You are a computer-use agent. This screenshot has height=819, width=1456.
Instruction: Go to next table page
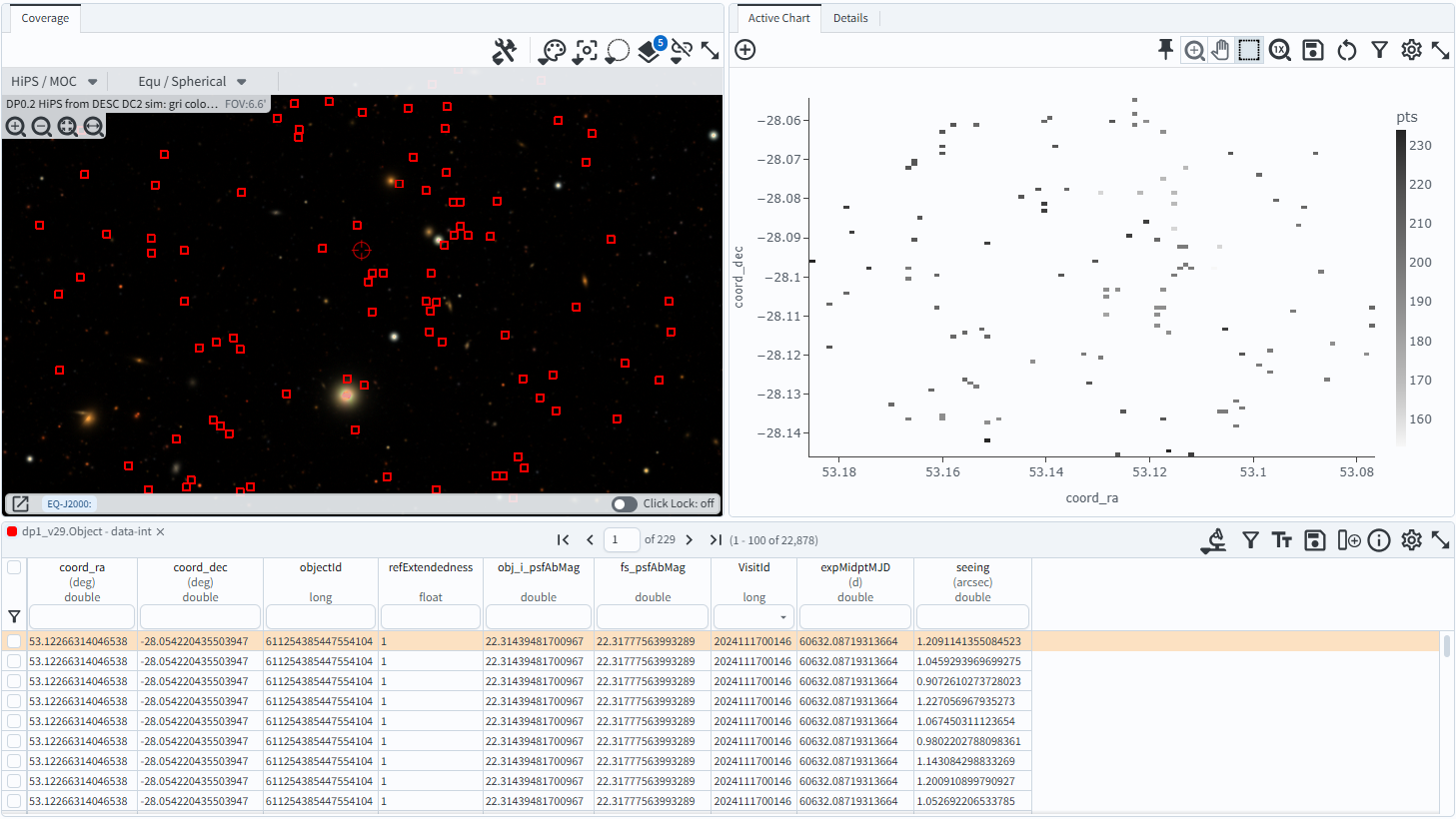pos(690,540)
